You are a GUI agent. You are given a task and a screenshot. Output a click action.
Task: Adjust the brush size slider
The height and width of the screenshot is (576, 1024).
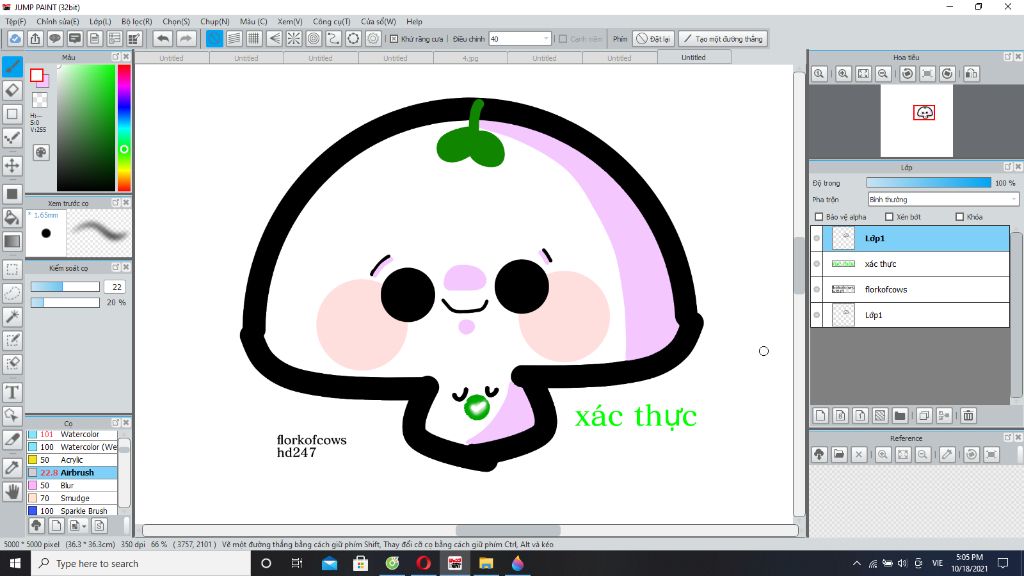click(x=65, y=287)
